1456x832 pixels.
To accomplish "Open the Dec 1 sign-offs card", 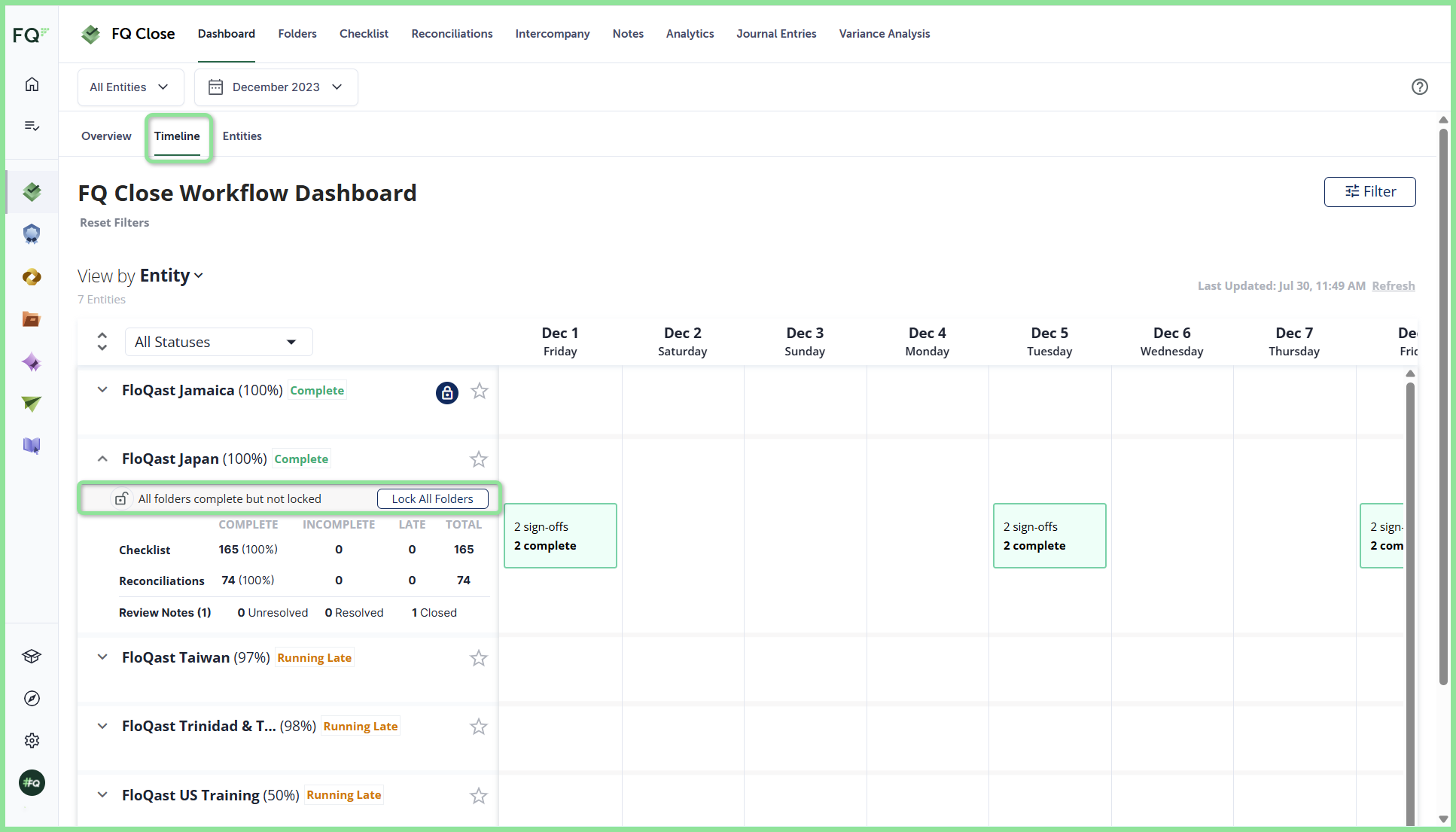I will (x=560, y=535).
